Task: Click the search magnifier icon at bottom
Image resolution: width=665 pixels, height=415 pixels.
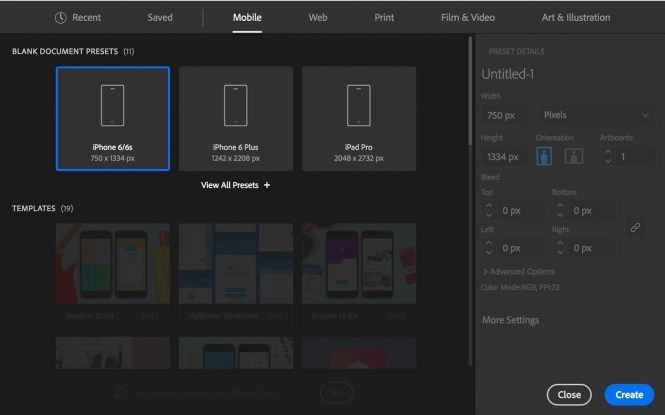Action: coord(120,393)
